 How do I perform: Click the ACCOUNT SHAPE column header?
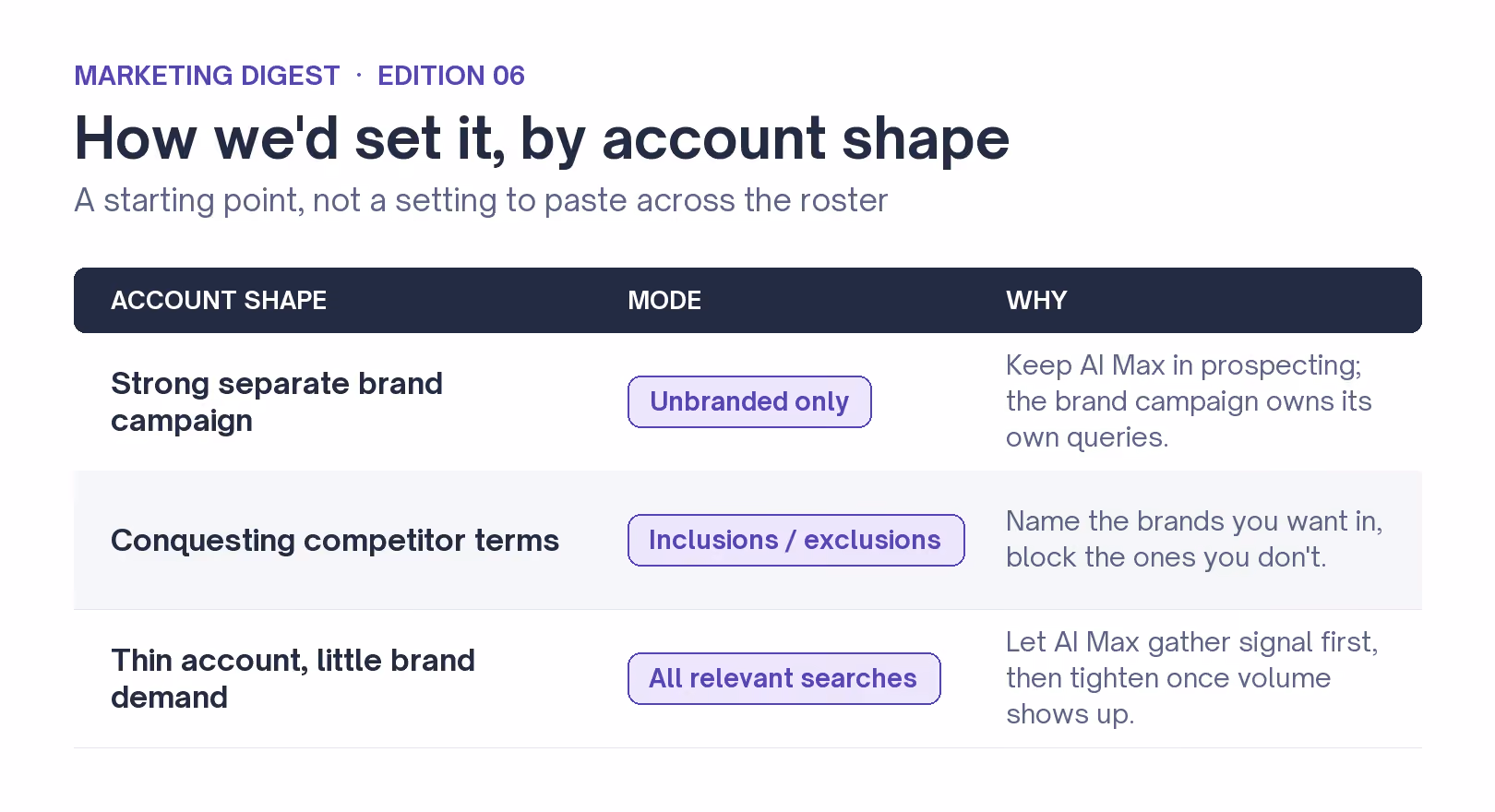tap(219, 300)
